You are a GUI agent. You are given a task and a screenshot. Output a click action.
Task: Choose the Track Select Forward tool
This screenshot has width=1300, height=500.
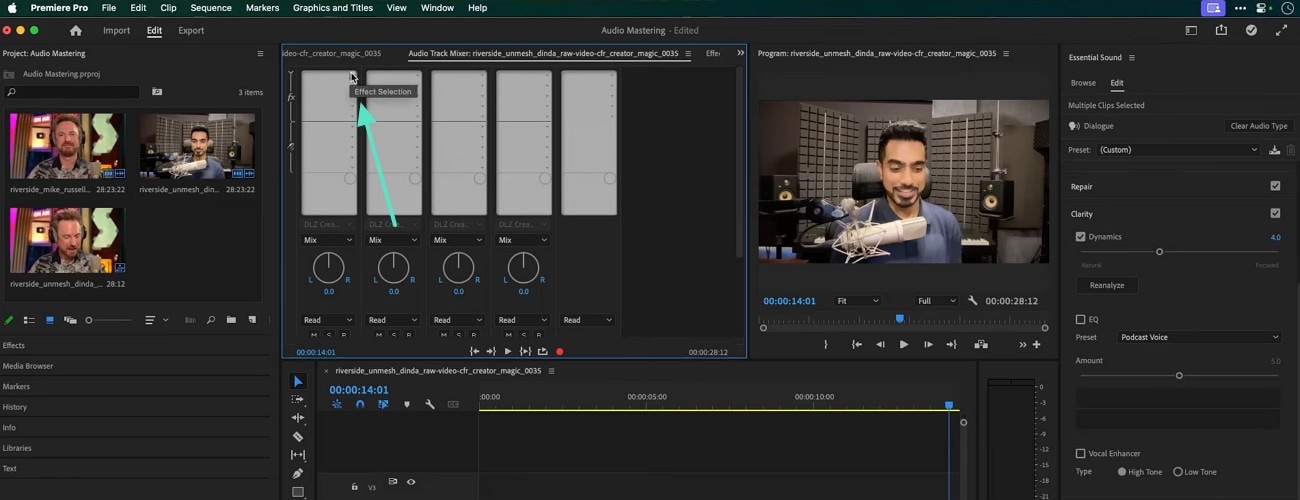[298, 399]
